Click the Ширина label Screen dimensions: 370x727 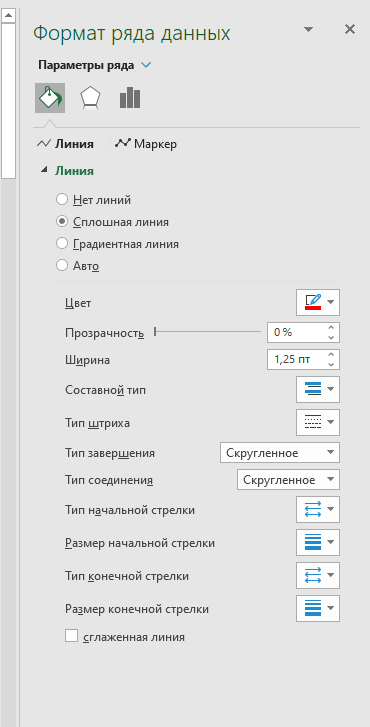click(x=88, y=360)
